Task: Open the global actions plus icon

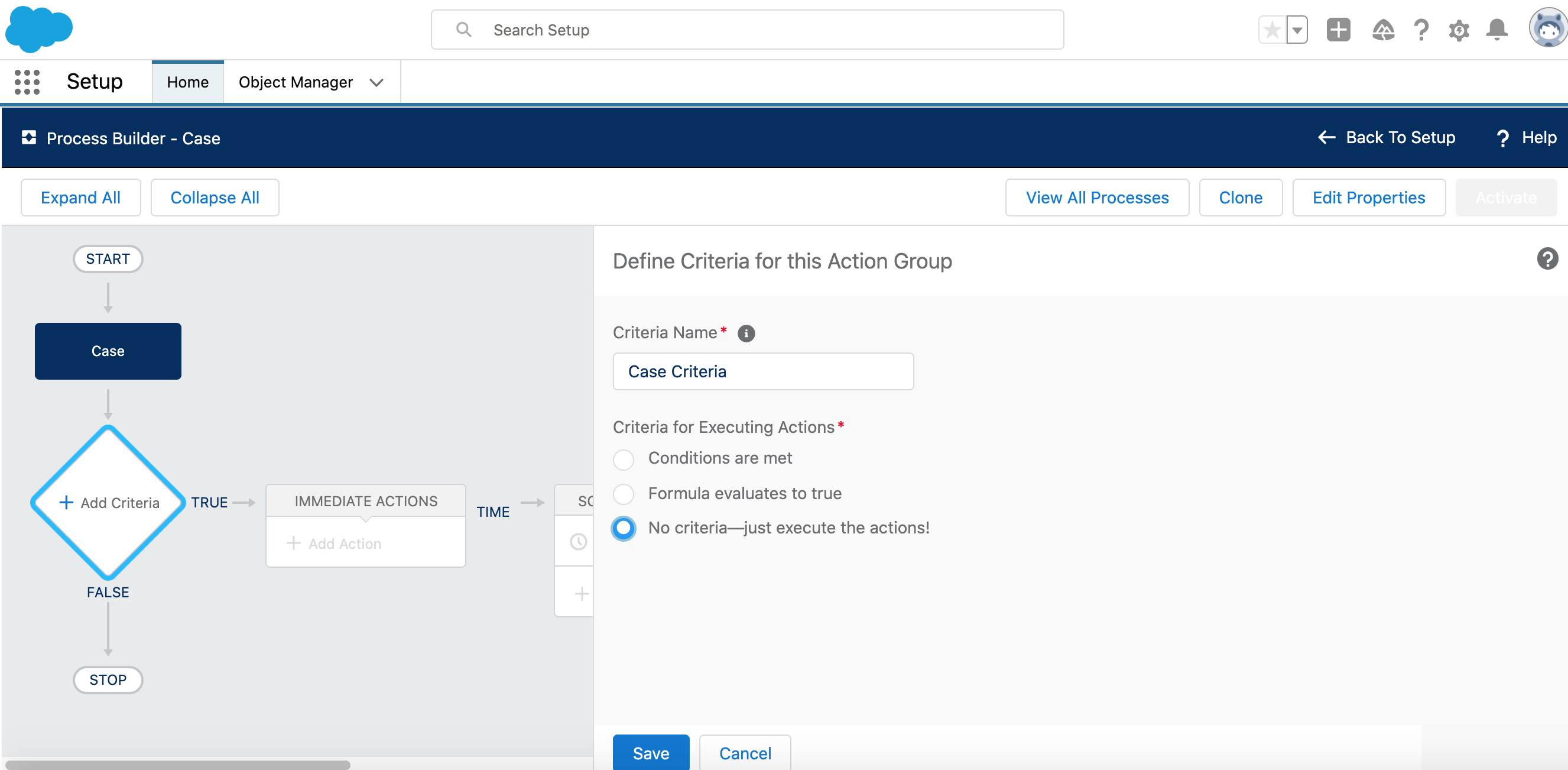Action: (x=1338, y=30)
